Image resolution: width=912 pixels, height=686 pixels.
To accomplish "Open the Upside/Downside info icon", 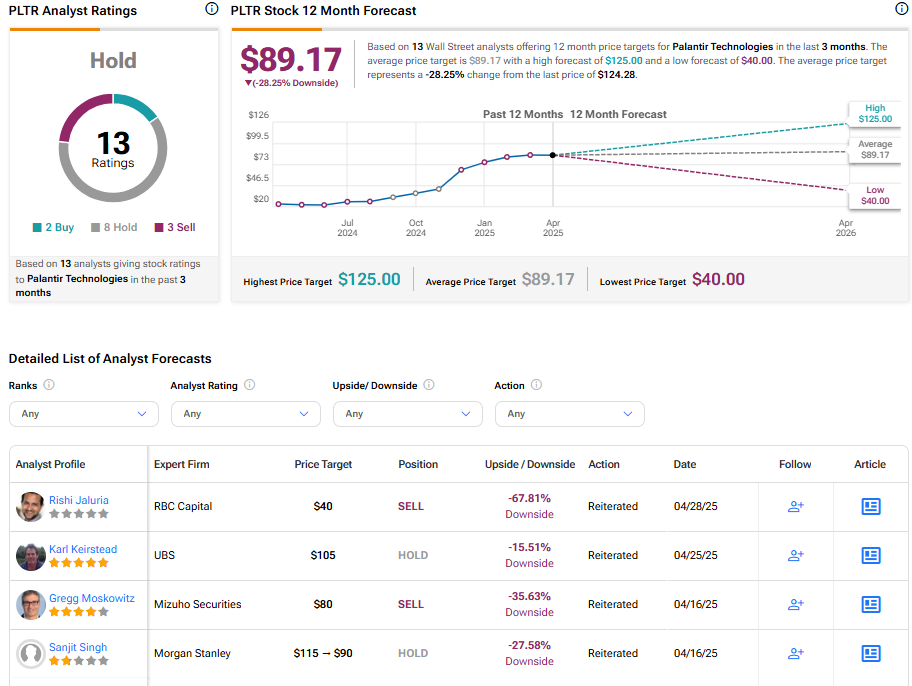I will 429,385.
